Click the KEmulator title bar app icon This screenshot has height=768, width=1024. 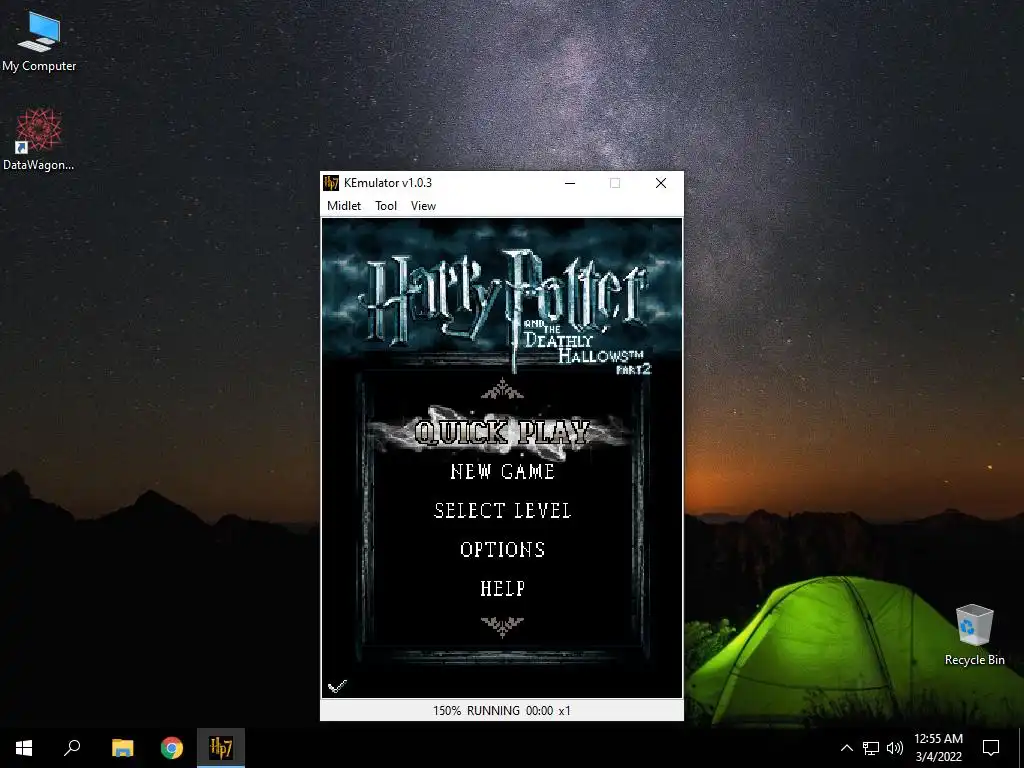pyautogui.click(x=332, y=183)
